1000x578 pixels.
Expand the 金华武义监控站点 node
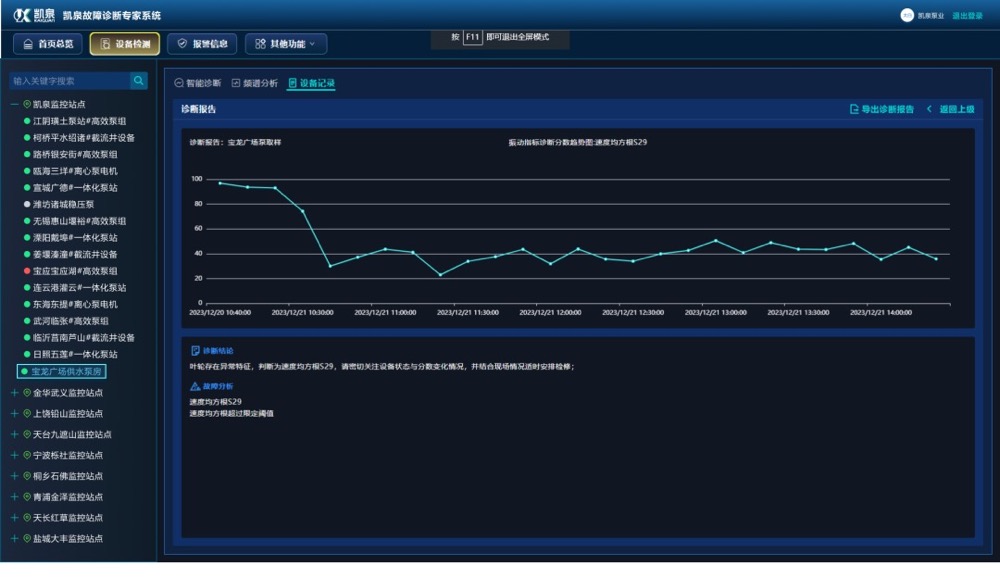pyautogui.click(x=14, y=393)
